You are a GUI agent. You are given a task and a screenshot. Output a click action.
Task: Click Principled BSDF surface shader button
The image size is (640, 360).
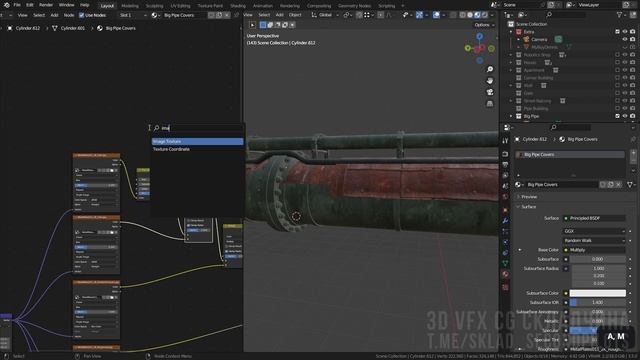pyautogui.click(x=594, y=218)
